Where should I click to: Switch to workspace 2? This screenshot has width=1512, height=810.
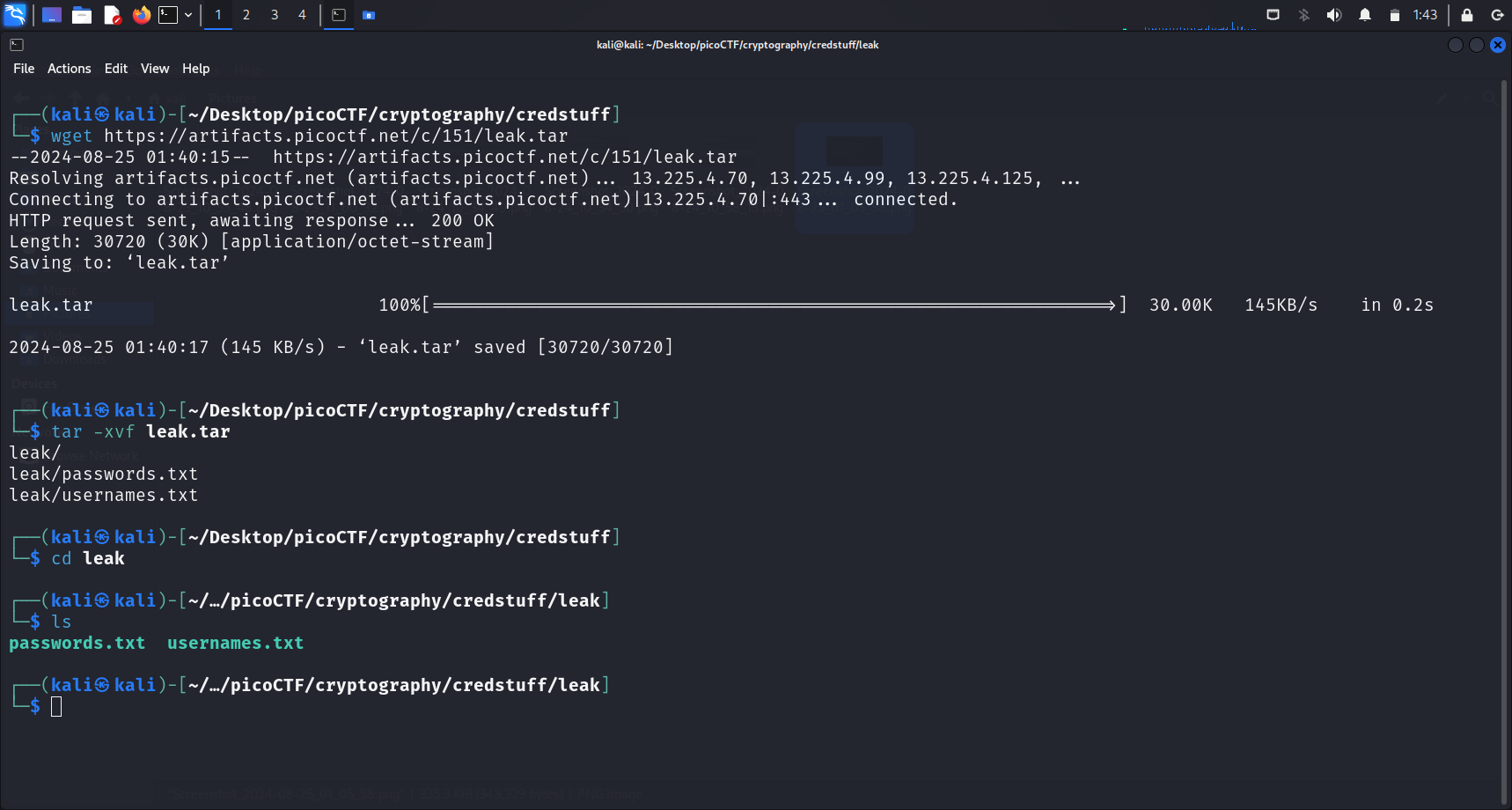click(246, 15)
